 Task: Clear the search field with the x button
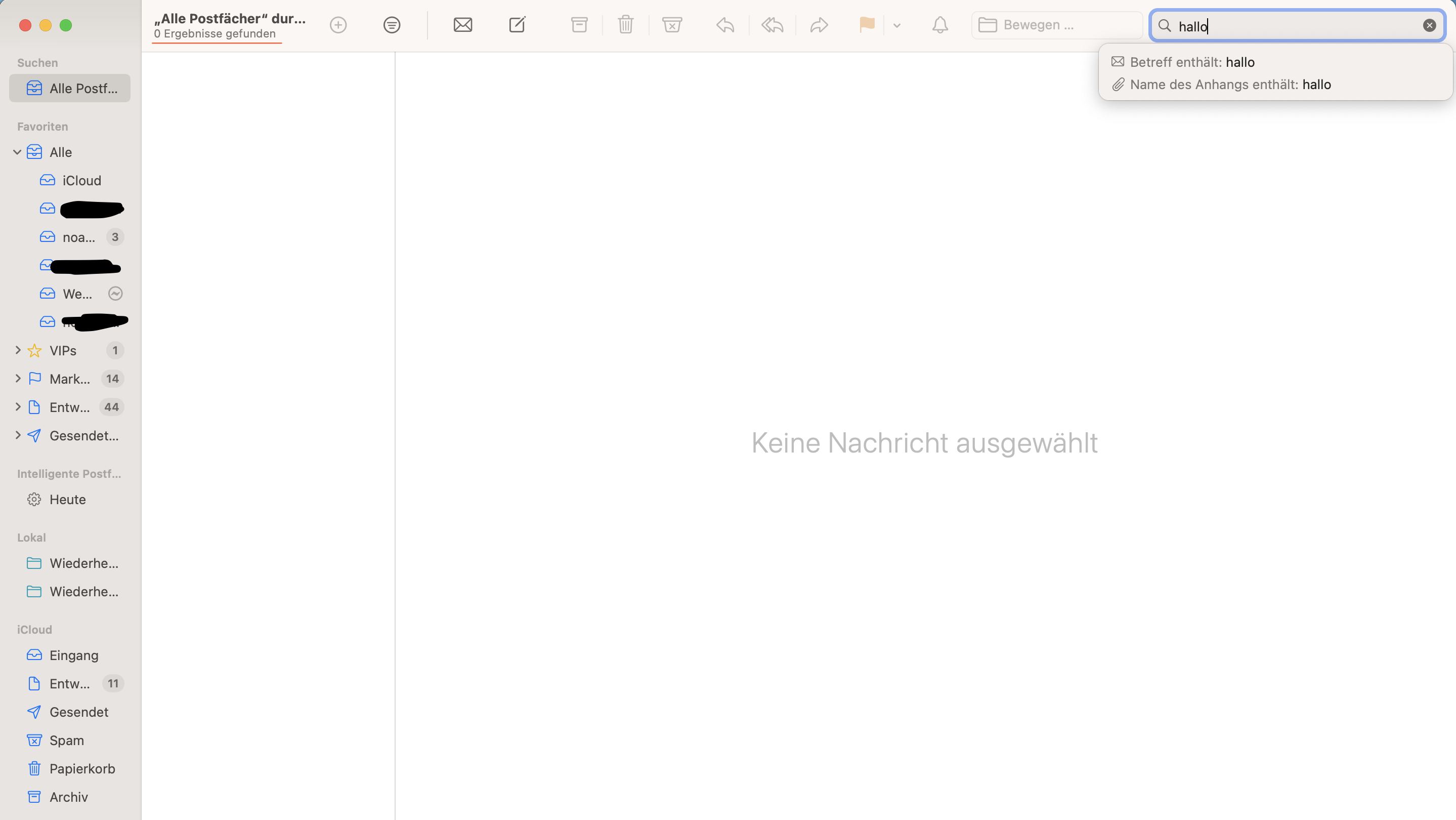point(1429,25)
